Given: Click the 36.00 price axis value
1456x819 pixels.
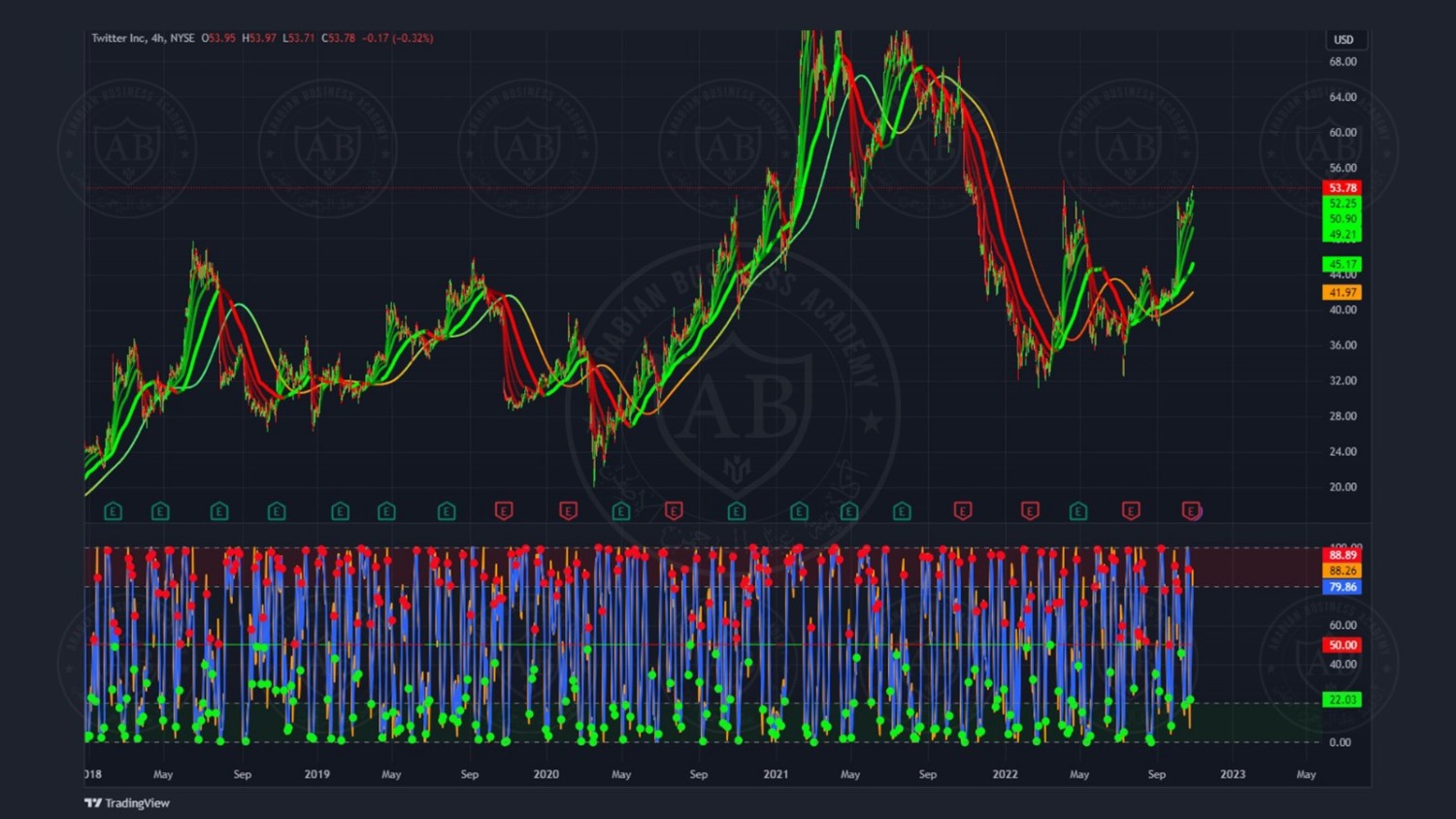Looking at the screenshot, I should pyautogui.click(x=1343, y=345).
